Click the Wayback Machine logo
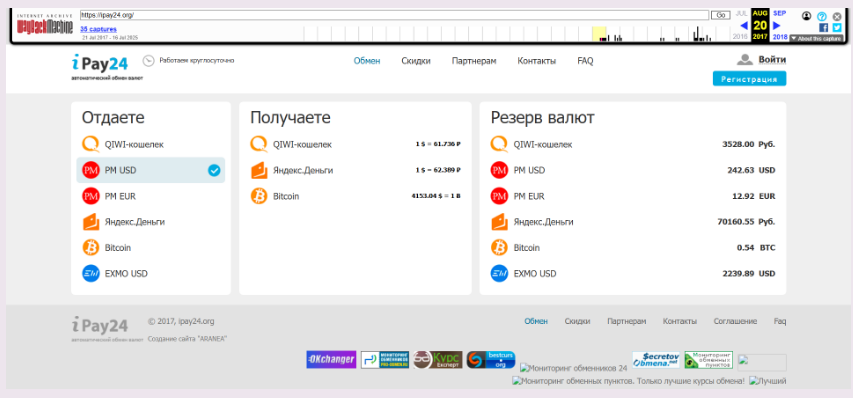This screenshot has width=853, height=398. coord(45,25)
